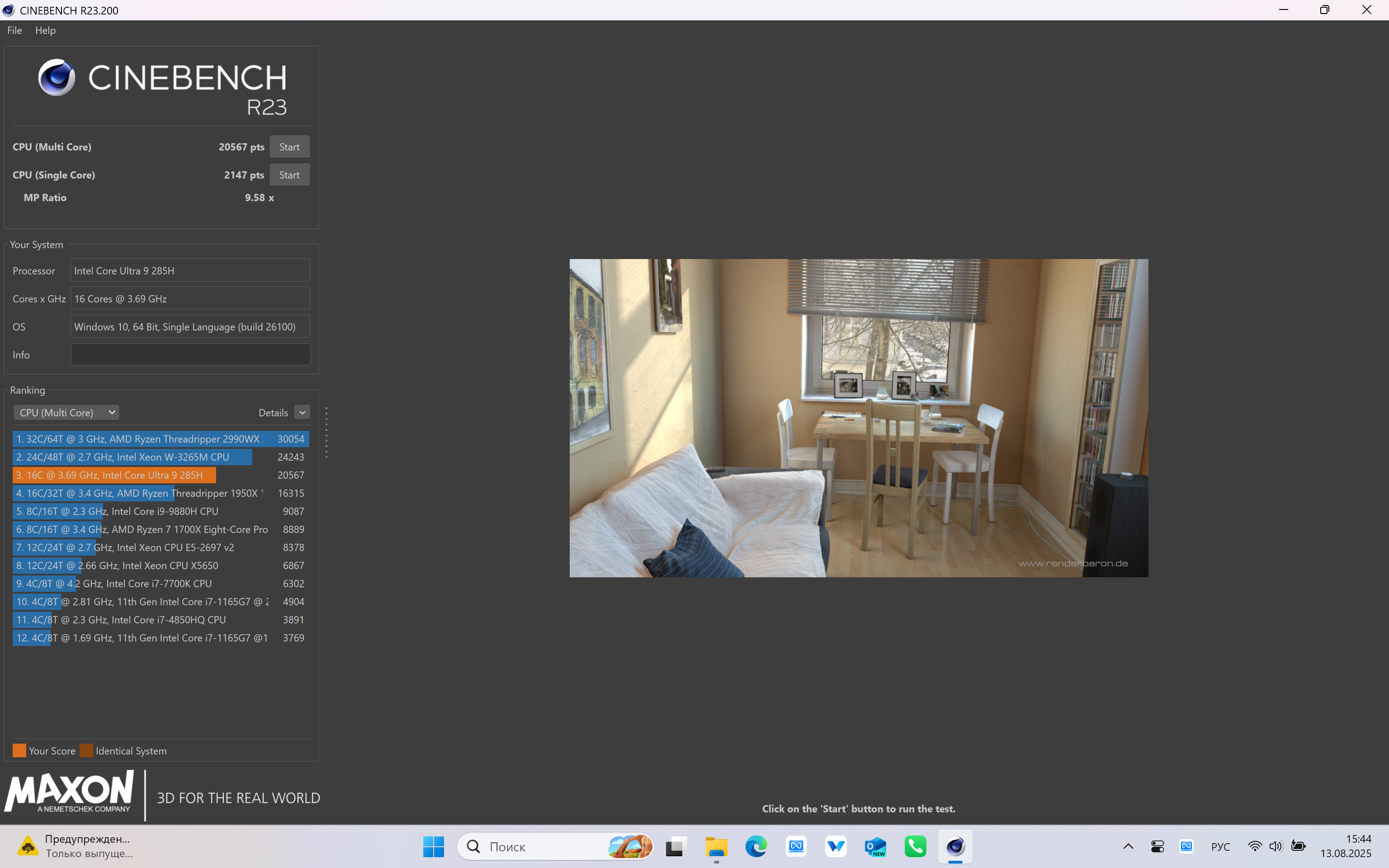The height and width of the screenshot is (868, 1389).
Task: Start the CPU Multi Core test
Action: [x=289, y=147]
